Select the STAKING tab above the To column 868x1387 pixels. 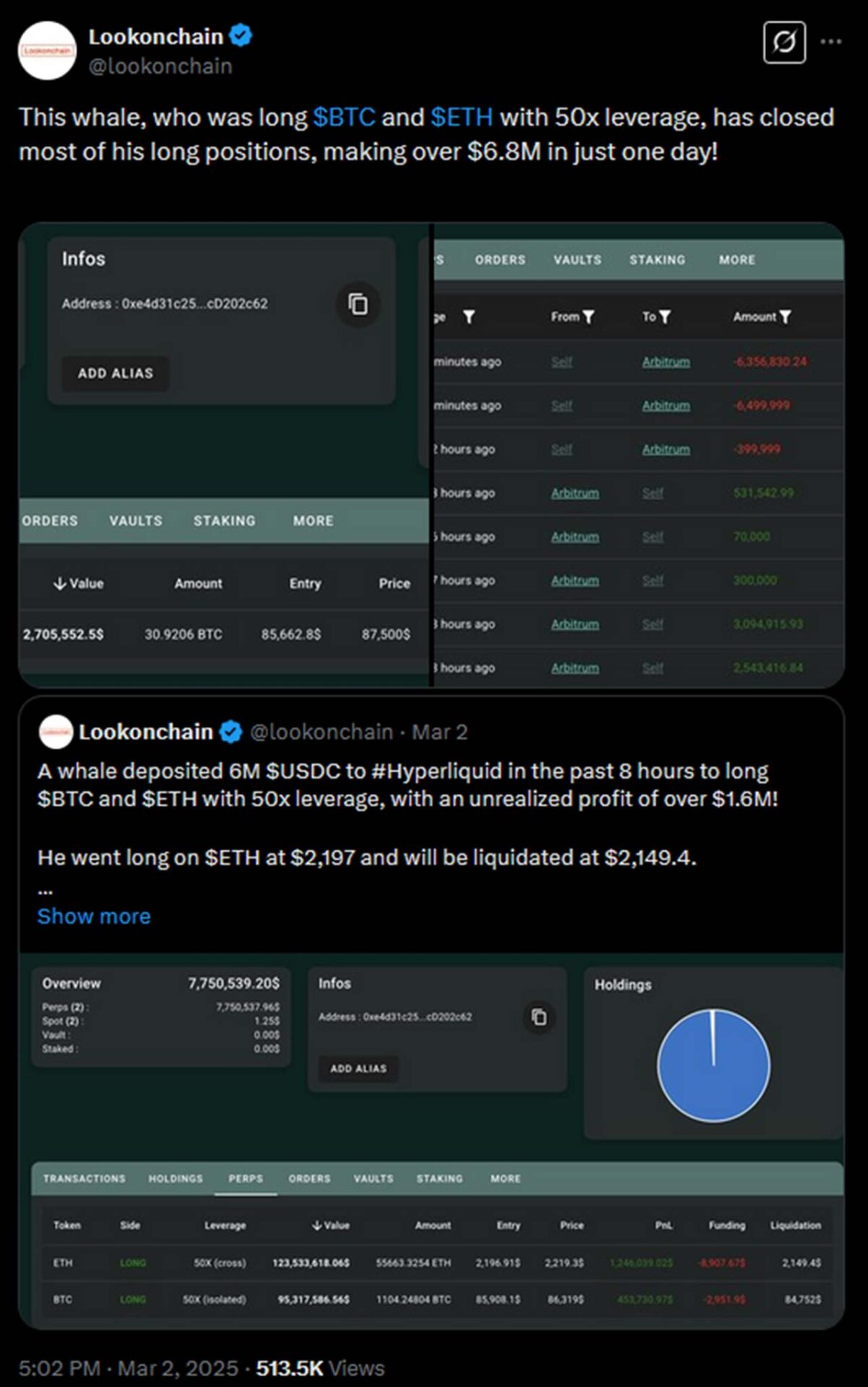coord(657,260)
